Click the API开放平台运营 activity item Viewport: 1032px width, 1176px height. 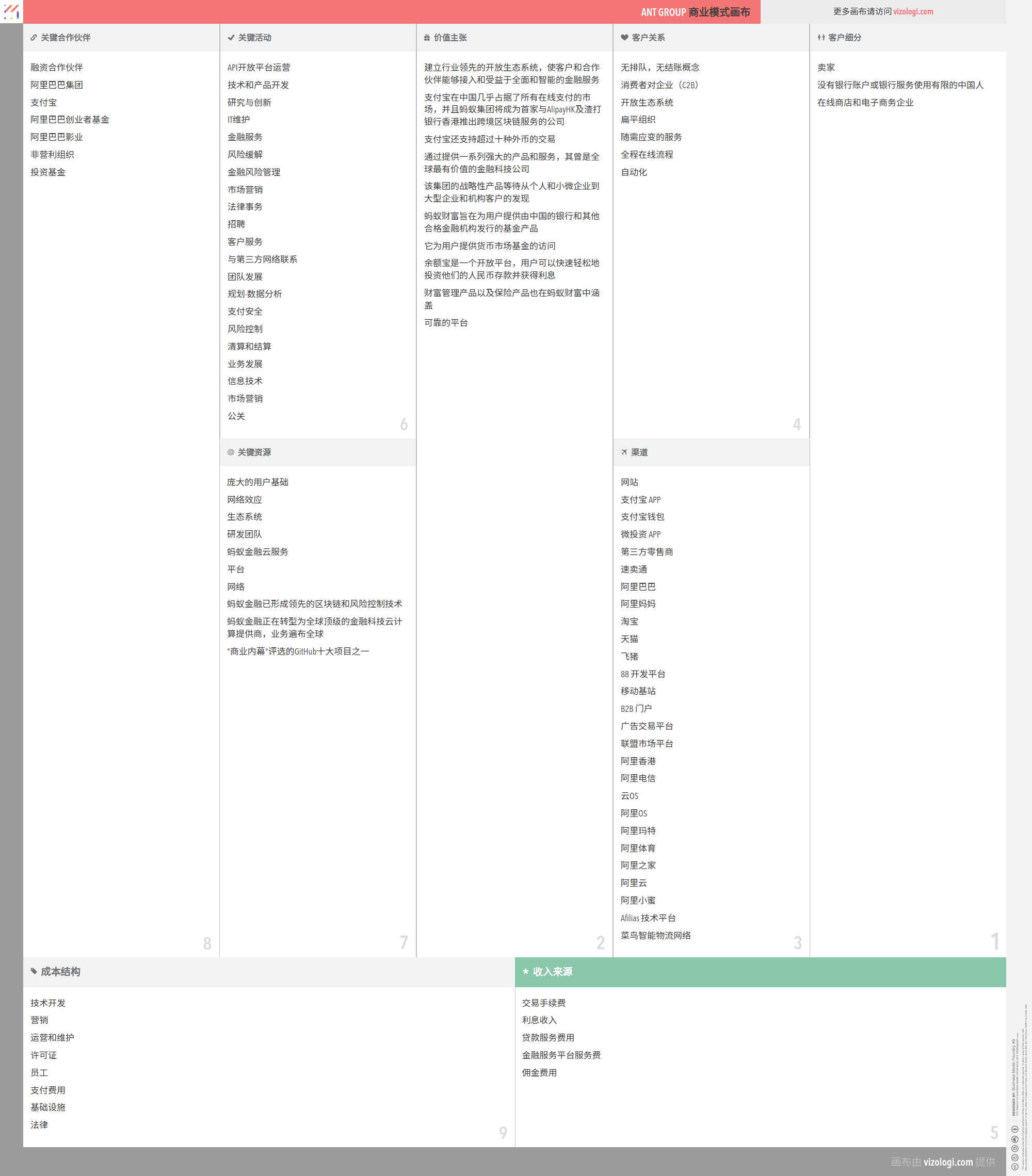(x=259, y=68)
